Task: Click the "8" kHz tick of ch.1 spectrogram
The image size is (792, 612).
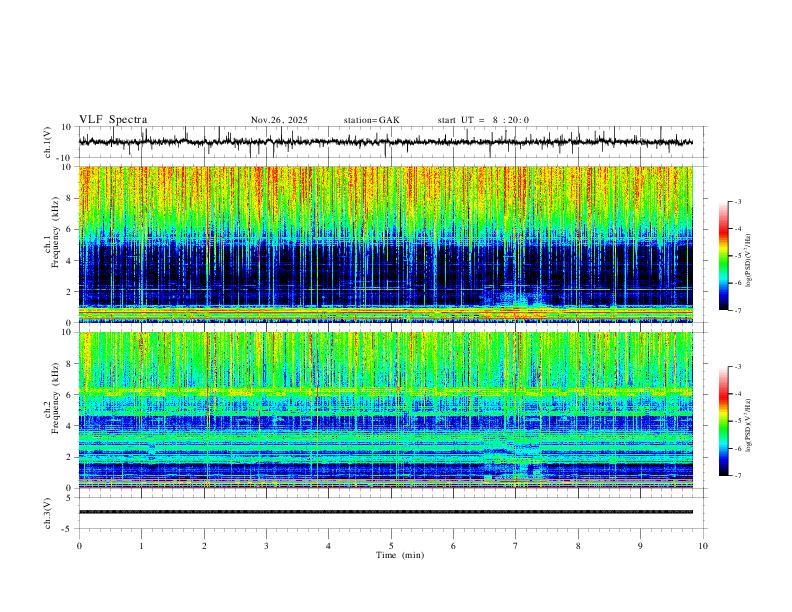Action: click(70, 198)
